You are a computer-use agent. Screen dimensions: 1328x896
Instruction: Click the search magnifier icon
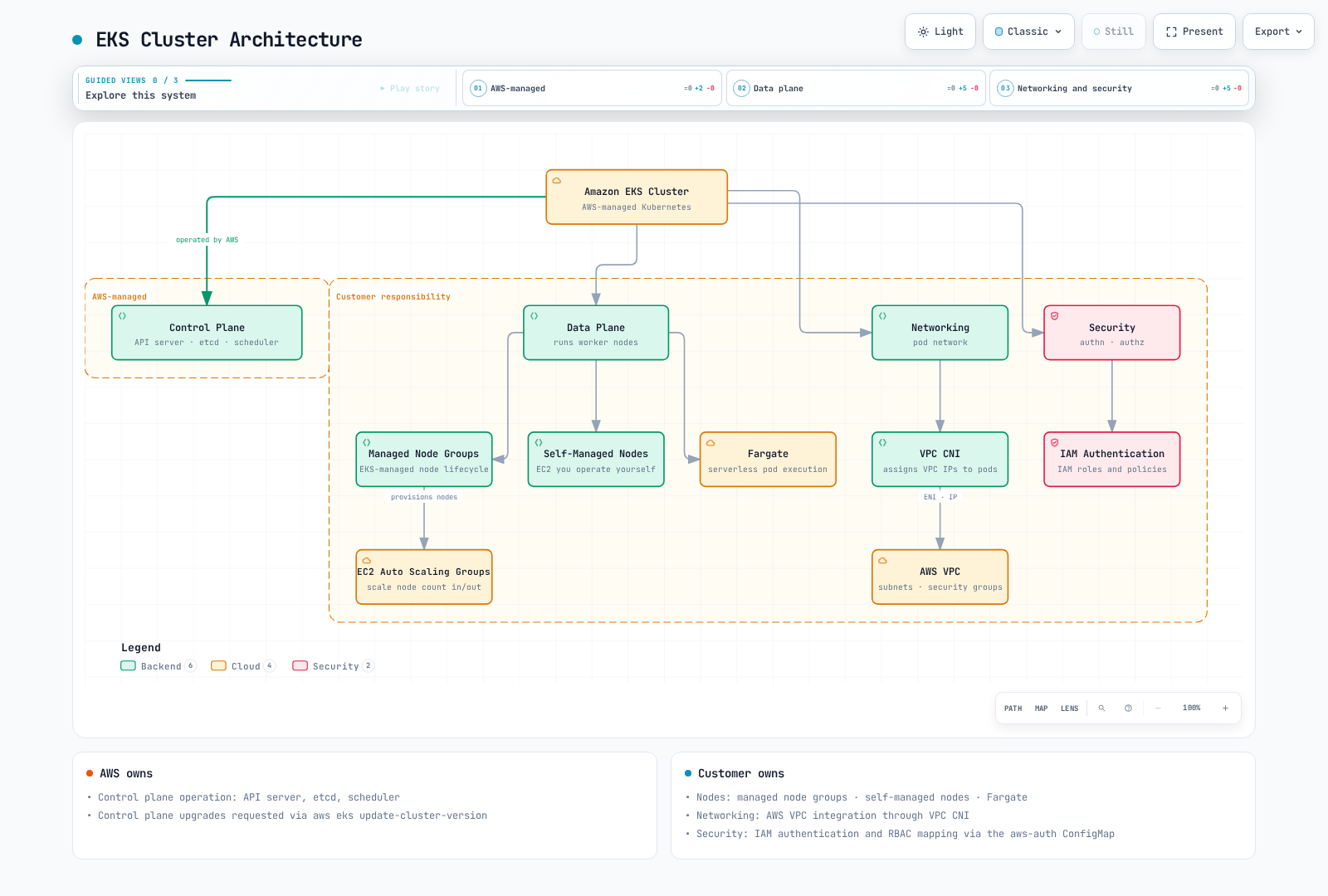(x=1102, y=709)
